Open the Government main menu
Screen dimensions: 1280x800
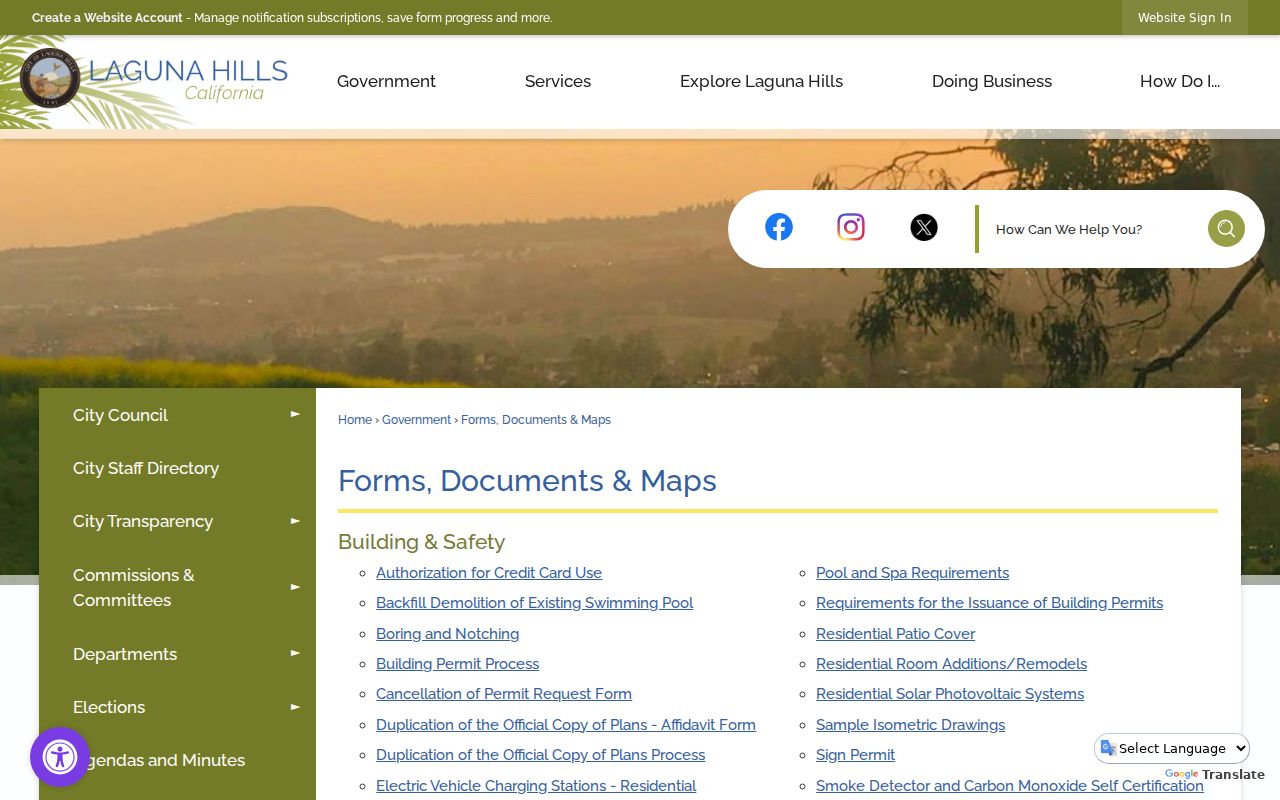point(386,81)
